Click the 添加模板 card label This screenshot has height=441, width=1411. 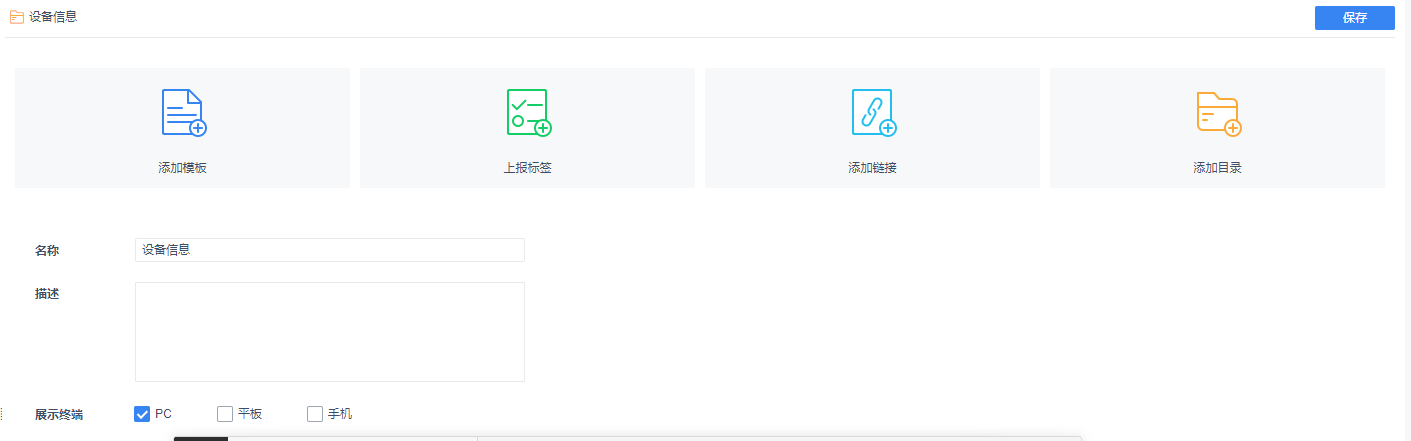[182, 168]
